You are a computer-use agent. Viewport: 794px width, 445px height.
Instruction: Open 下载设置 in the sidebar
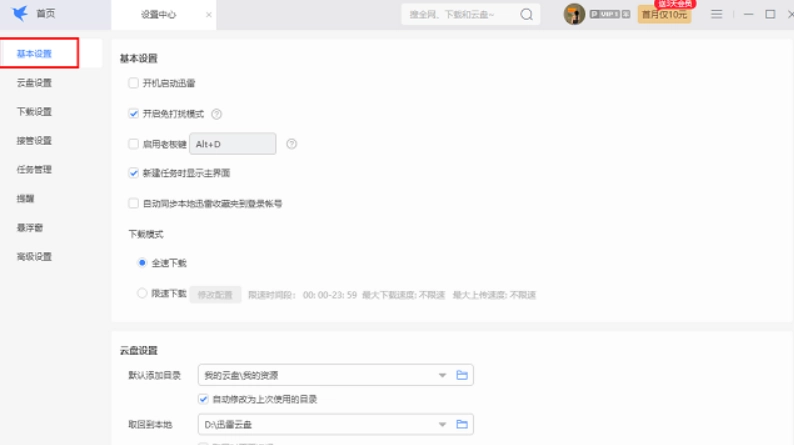point(34,111)
